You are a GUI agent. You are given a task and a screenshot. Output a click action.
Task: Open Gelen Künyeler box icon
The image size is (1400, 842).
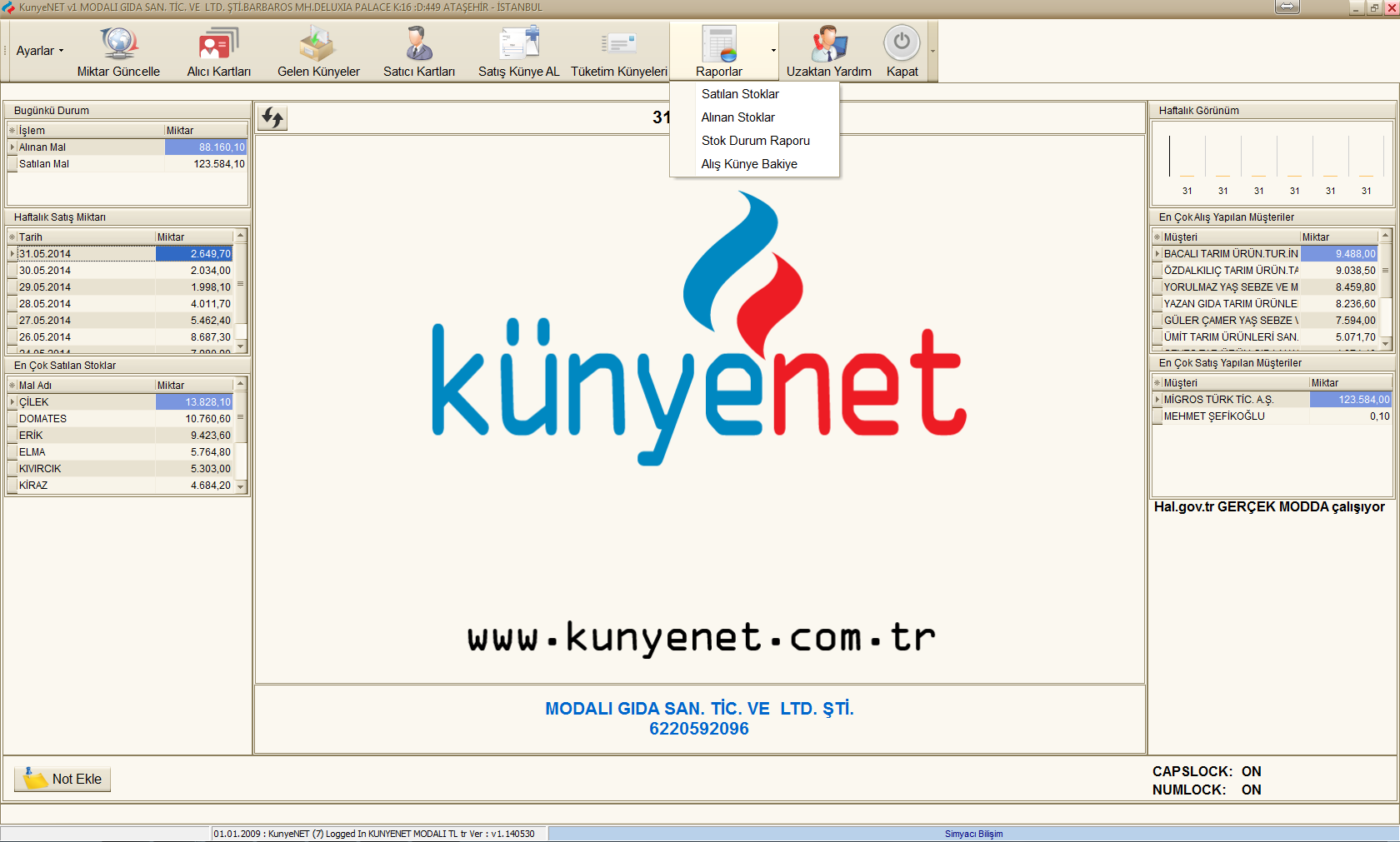coord(317,43)
